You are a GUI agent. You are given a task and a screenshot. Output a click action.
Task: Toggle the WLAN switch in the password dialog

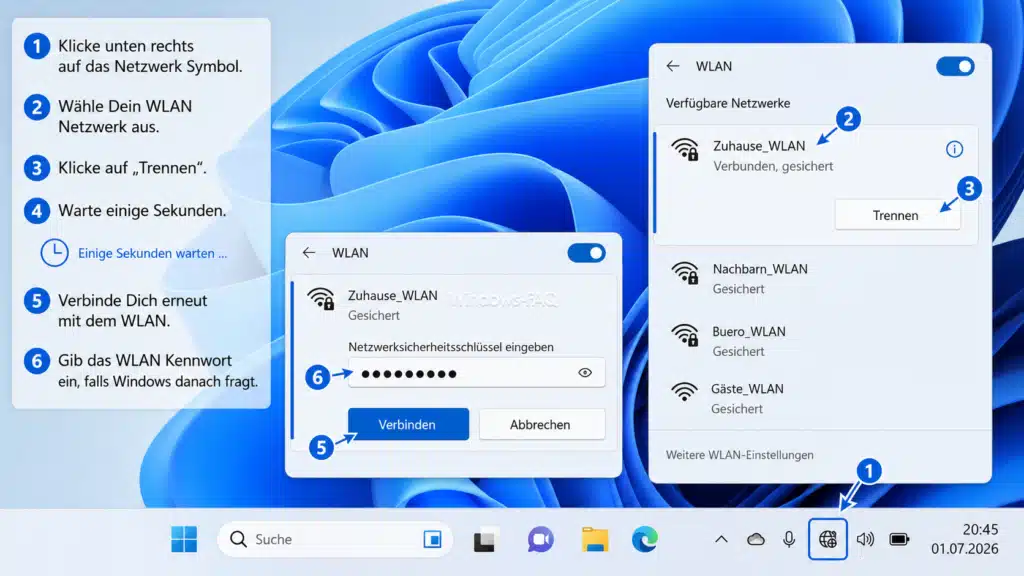tap(586, 253)
